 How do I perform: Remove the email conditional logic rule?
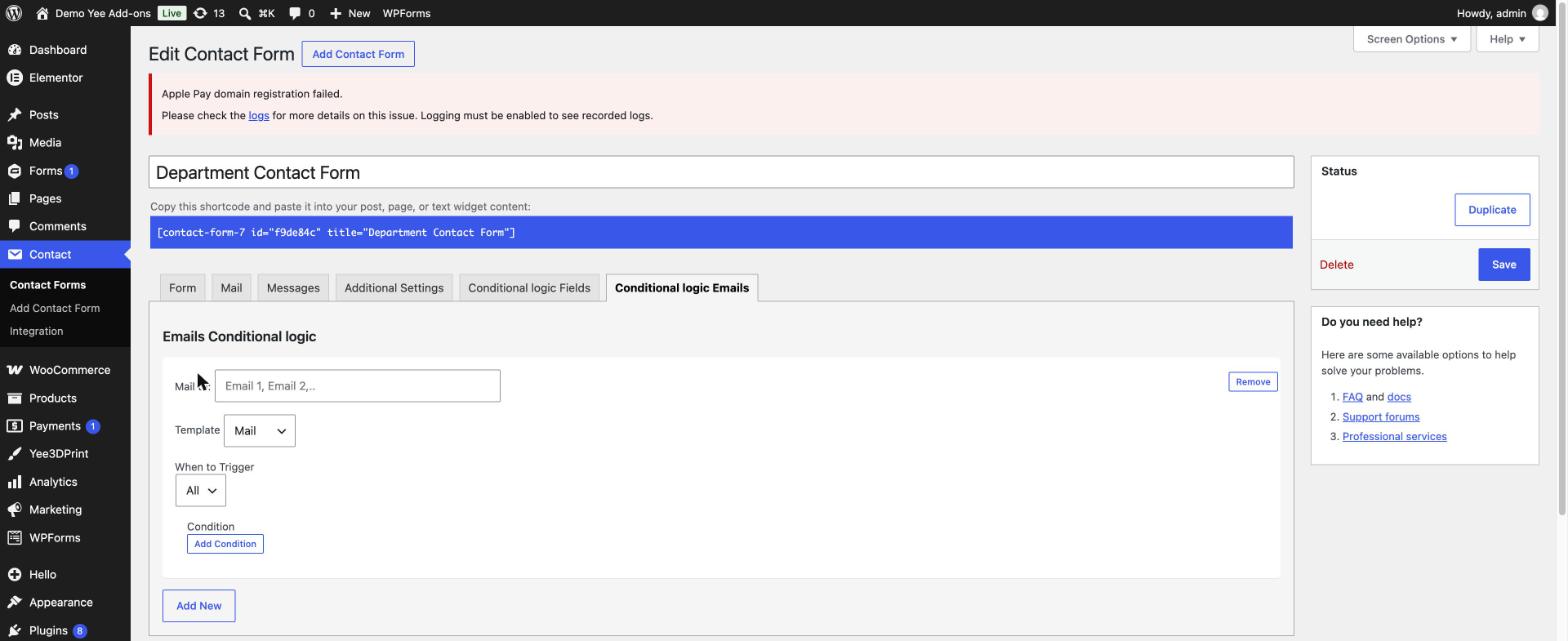click(x=1252, y=382)
